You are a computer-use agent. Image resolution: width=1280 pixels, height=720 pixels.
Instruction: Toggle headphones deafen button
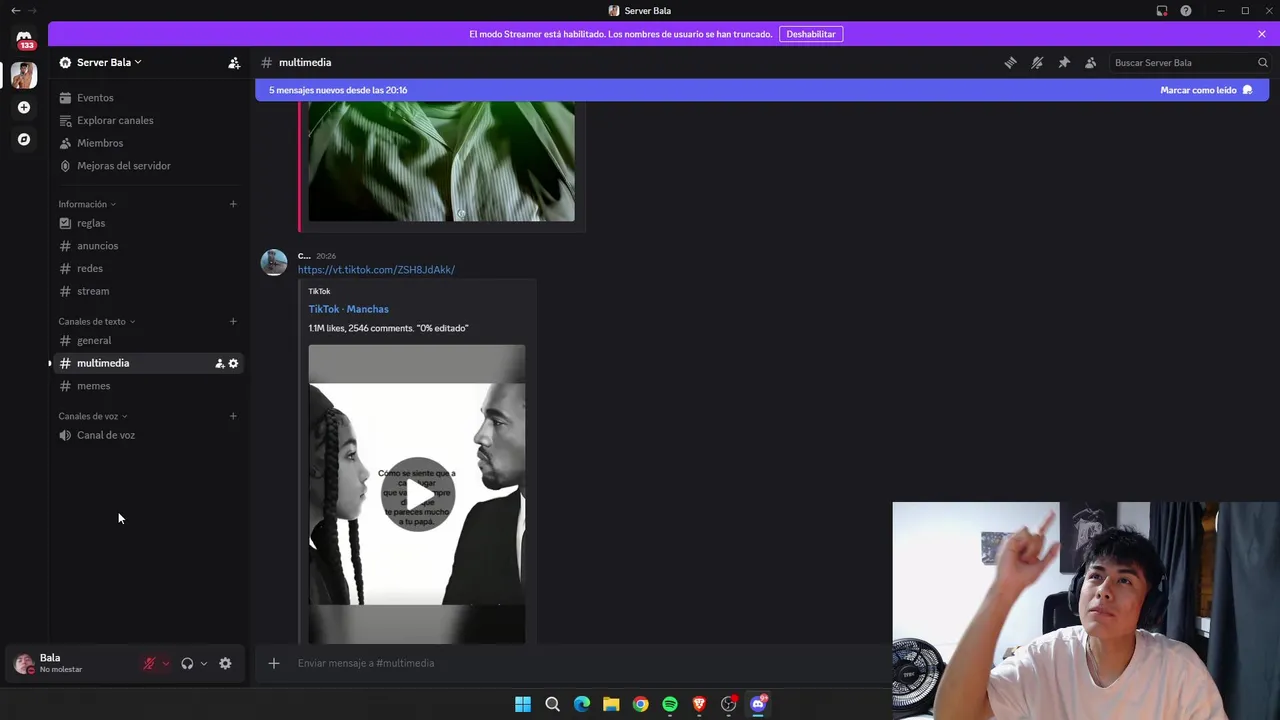pos(187,663)
